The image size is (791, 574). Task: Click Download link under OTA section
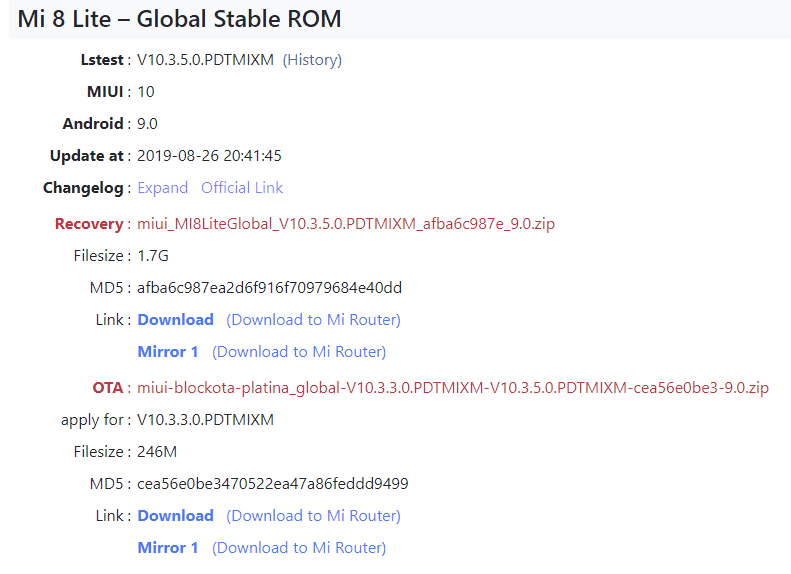pos(175,516)
